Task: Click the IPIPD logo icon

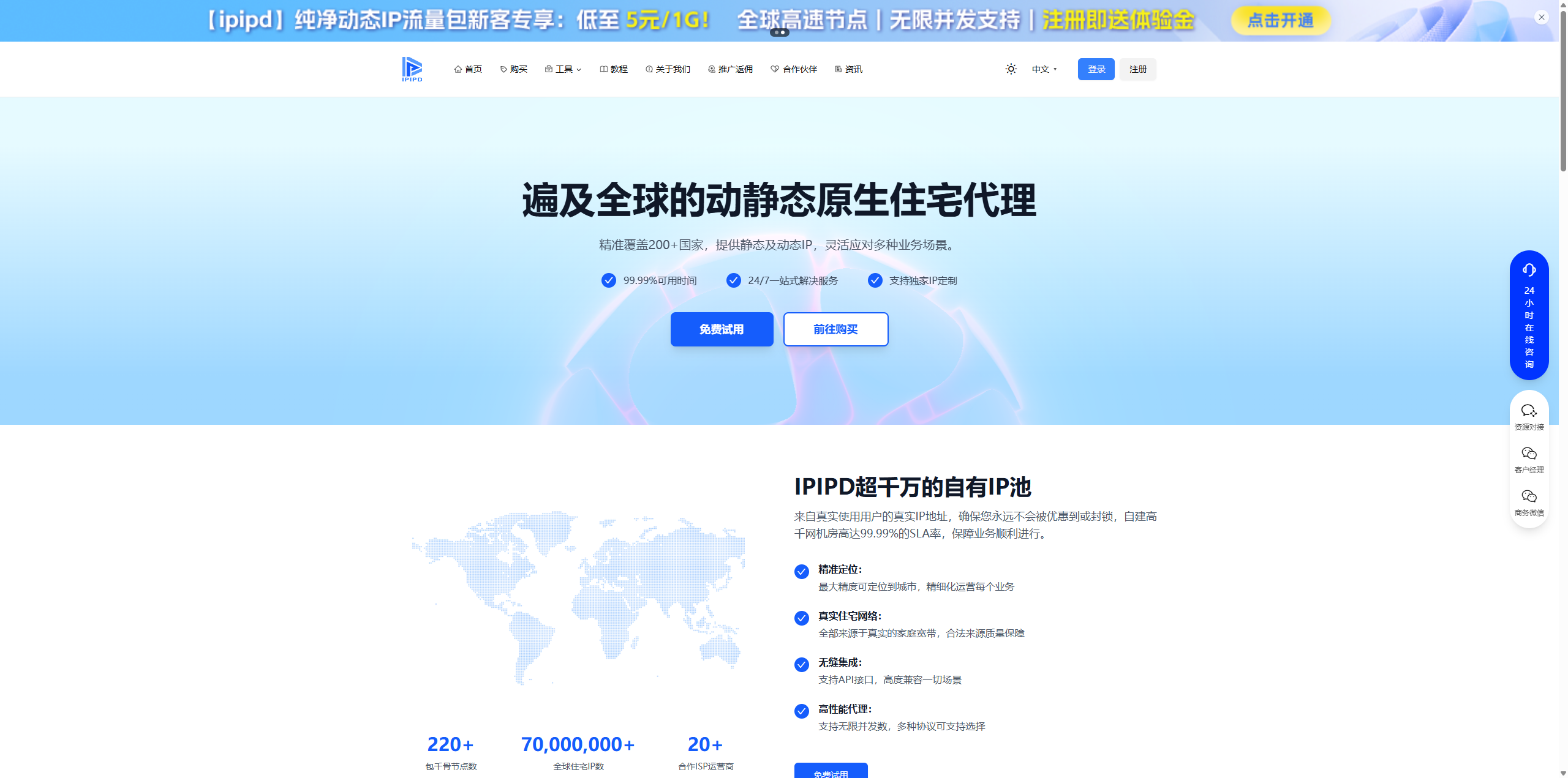Action: 412,69
